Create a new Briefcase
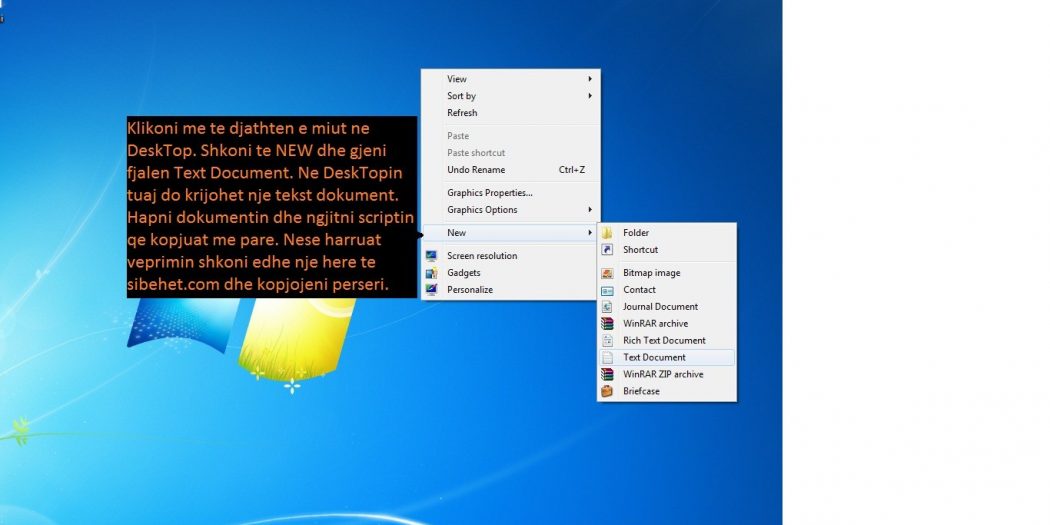The image size is (1050, 525). [x=667, y=391]
